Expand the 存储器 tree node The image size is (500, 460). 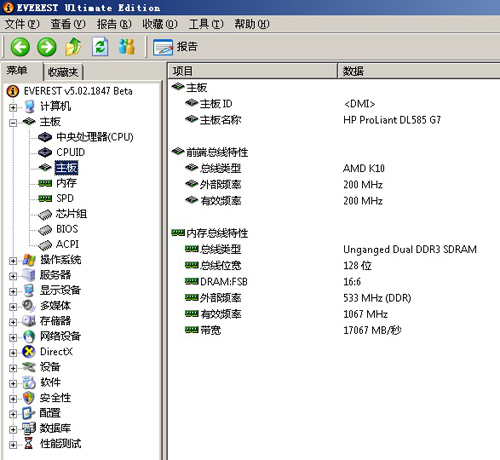point(13,322)
